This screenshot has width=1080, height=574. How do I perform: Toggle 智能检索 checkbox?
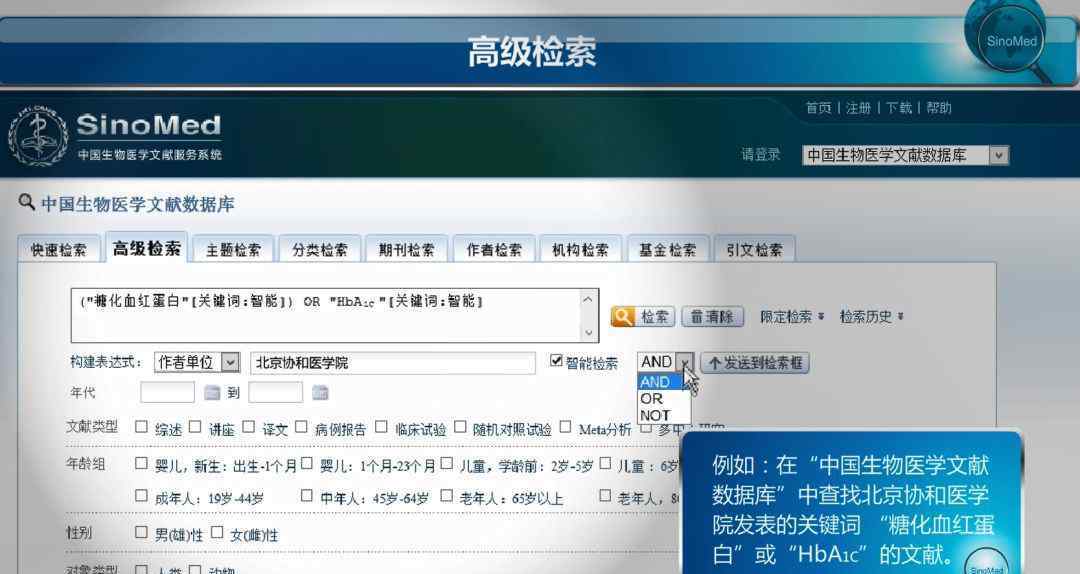tap(556, 360)
